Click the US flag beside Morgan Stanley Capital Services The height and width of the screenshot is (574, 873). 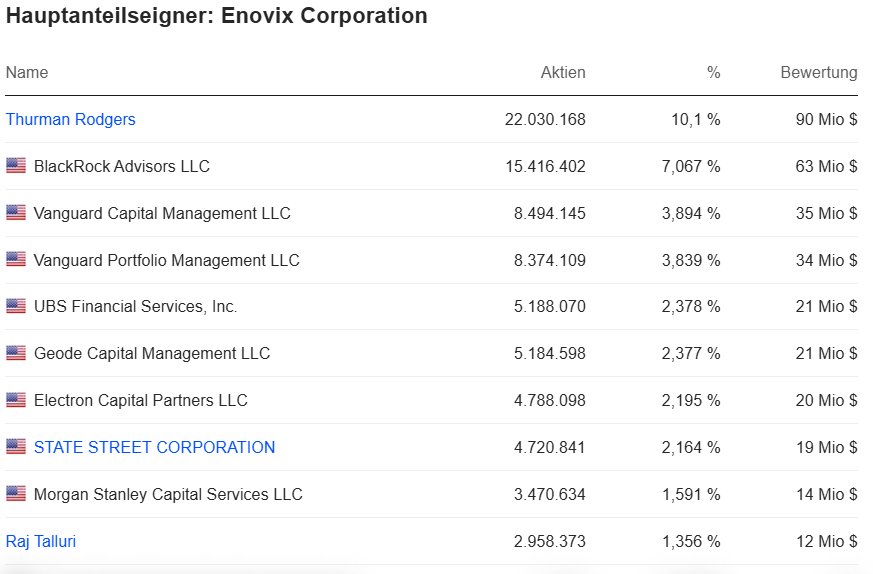16,493
